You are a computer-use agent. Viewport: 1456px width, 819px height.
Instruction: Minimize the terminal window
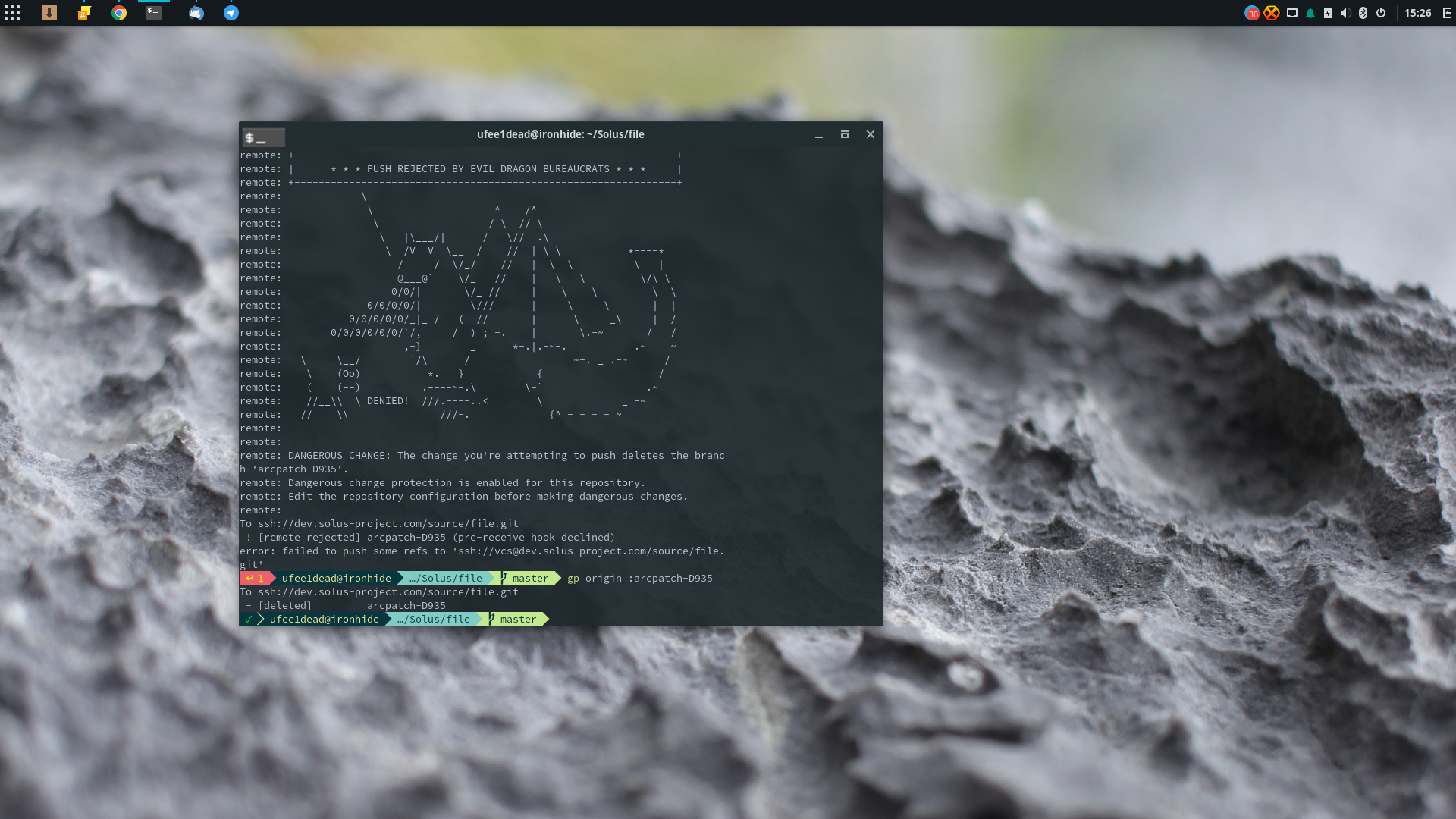pyautogui.click(x=819, y=135)
